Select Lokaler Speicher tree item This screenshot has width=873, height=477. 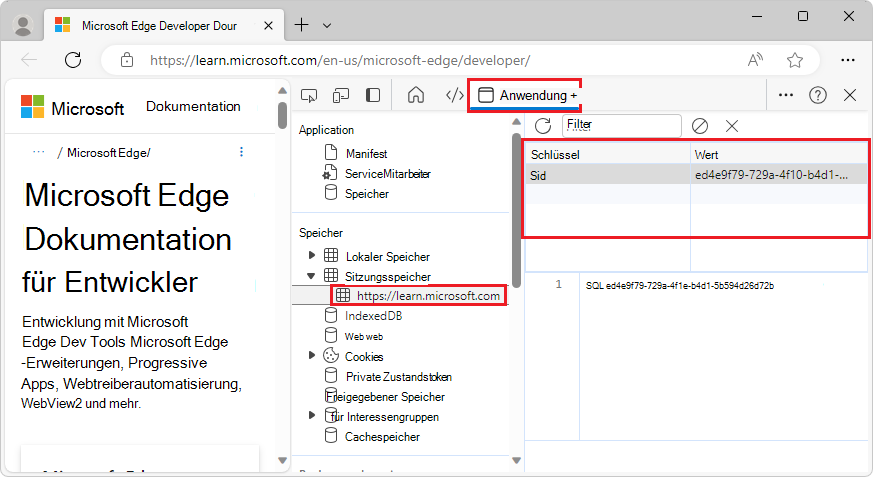388,256
